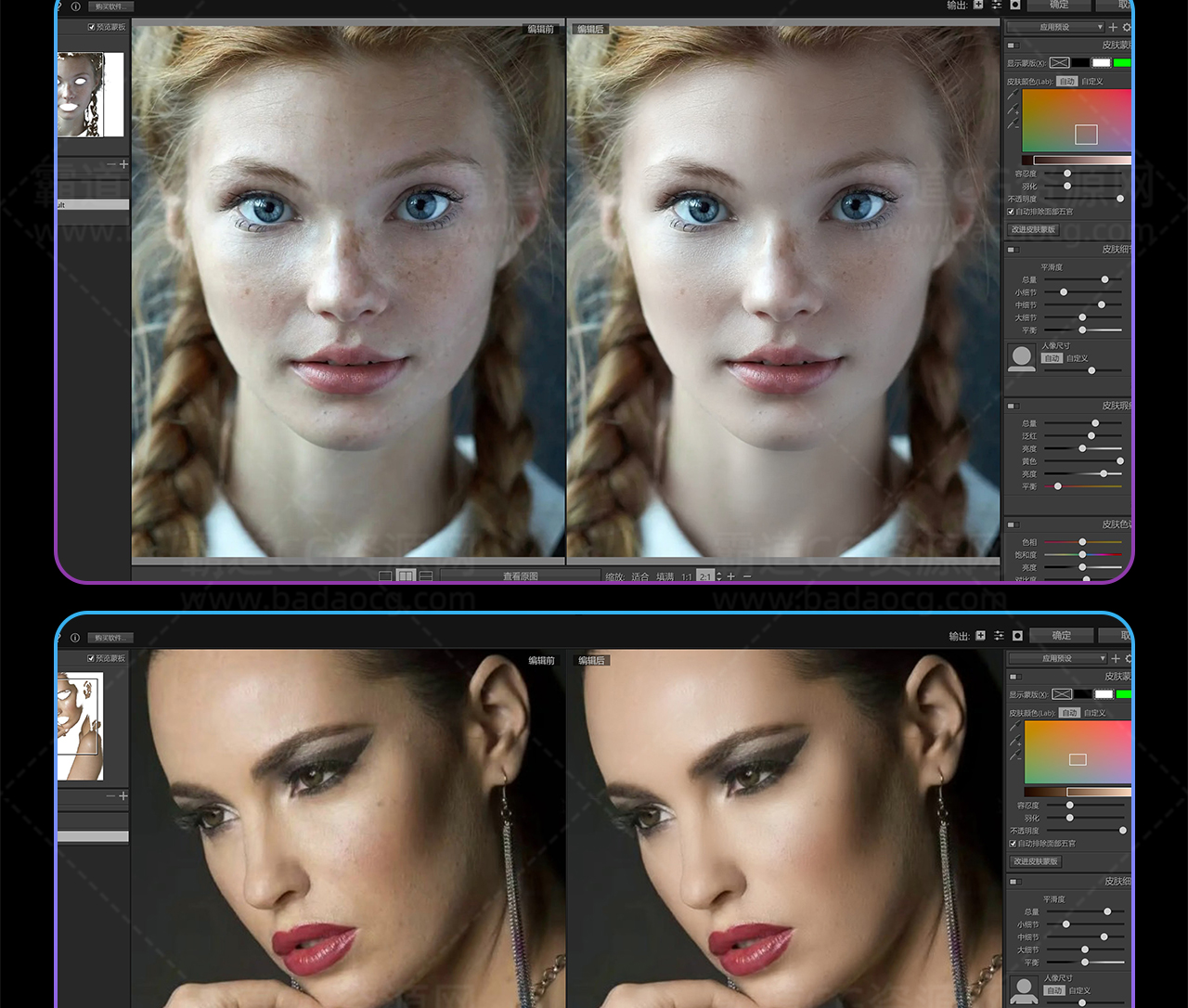Uncheck 预览蒙板 in the brunette window
This screenshot has height=1008, width=1188.
pyautogui.click(x=91, y=658)
